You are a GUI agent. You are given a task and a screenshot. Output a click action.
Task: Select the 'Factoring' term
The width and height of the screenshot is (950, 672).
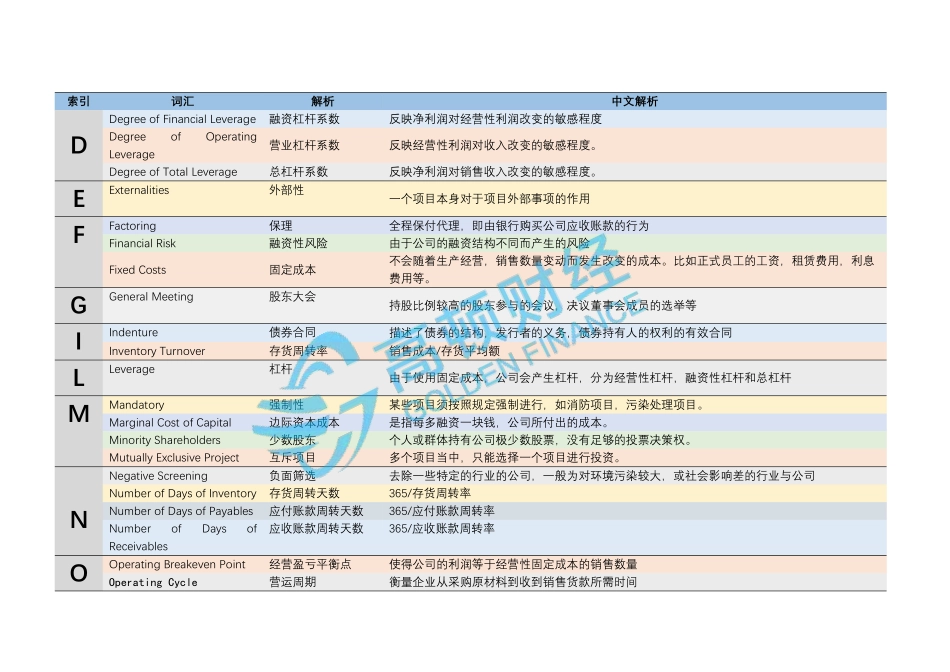click(x=133, y=226)
